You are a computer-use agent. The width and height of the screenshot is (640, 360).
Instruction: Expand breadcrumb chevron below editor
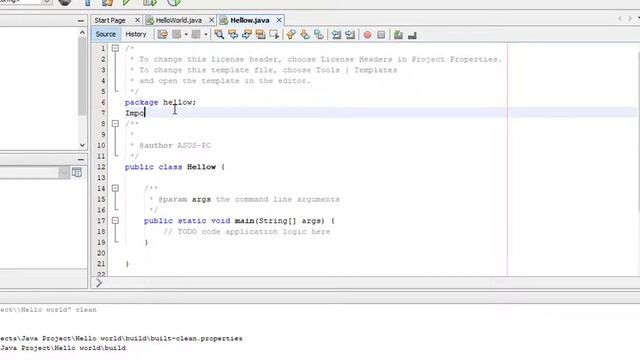99,283
